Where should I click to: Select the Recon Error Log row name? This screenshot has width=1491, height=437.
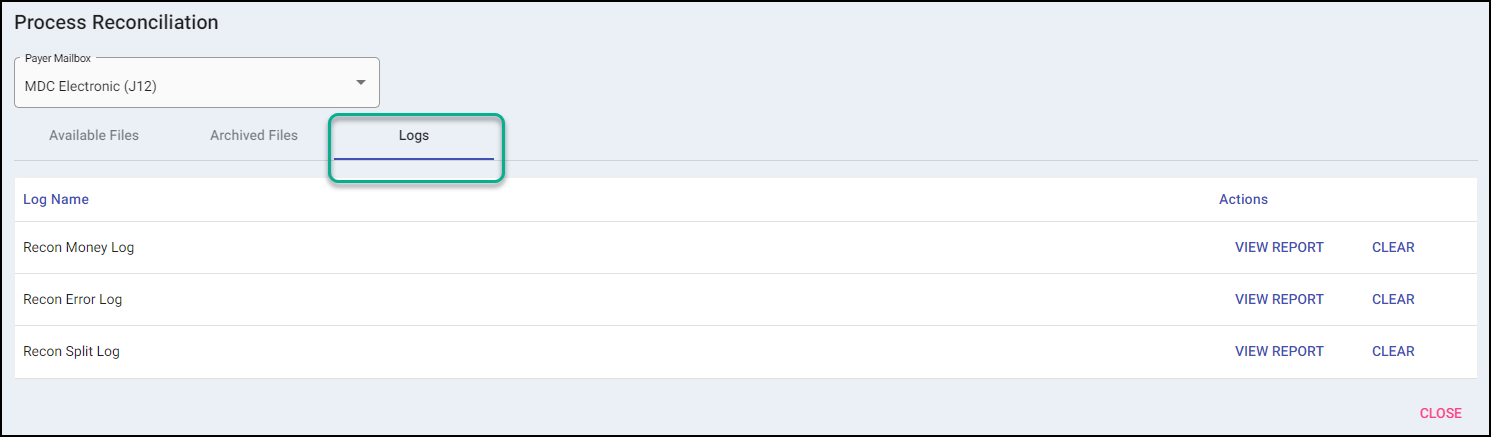pos(72,299)
